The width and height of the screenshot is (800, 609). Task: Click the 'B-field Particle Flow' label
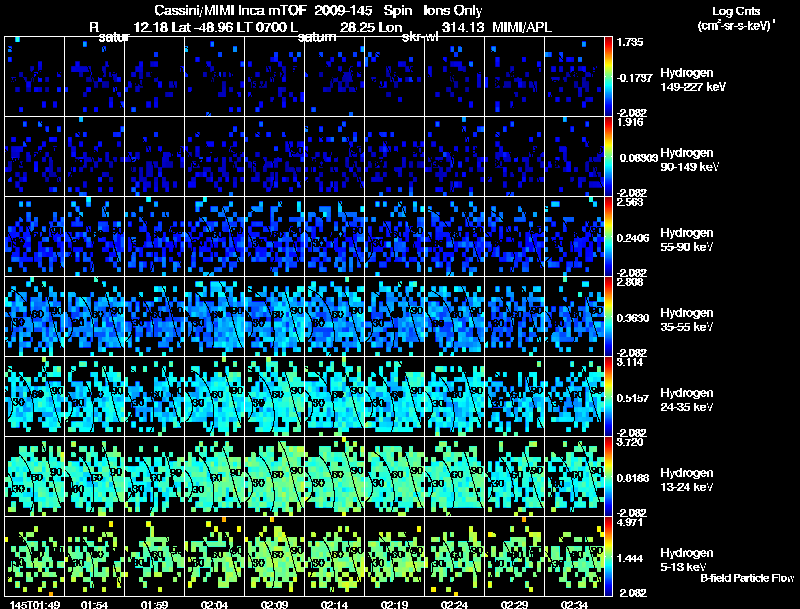coord(747,578)
